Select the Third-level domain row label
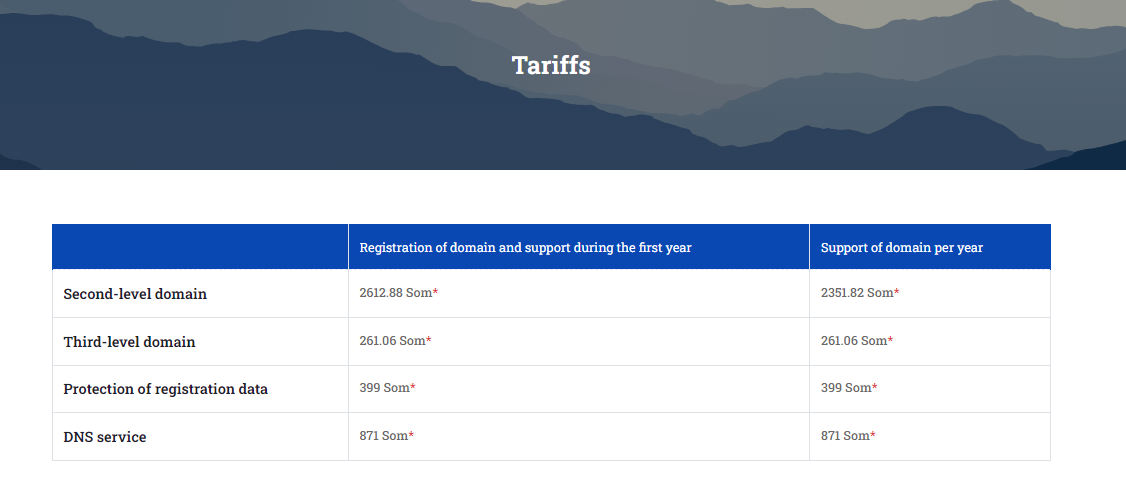 click(129, 342)
